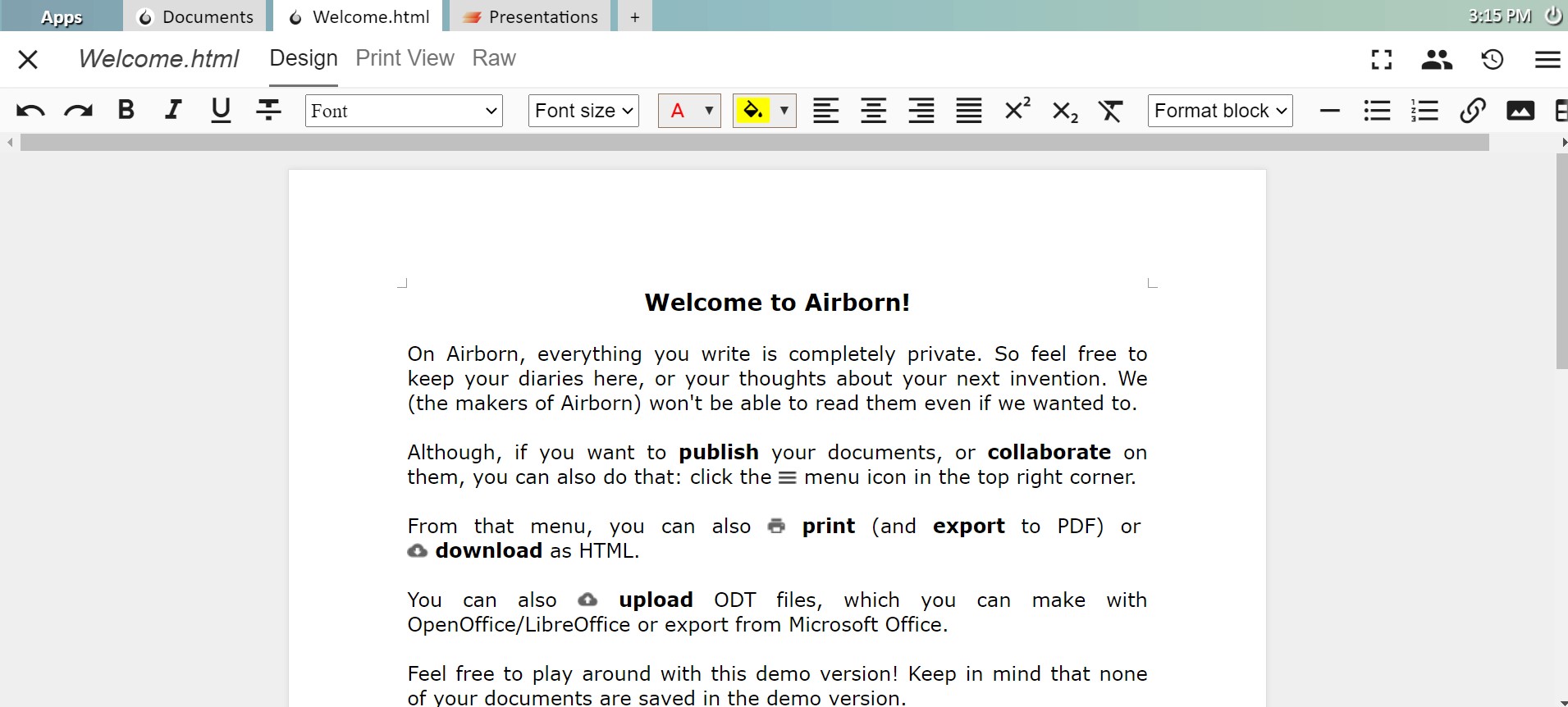The height and width of the screenshot is (707, 1568).
Task: Open the Apps launcher button
Action: [62, 16]
